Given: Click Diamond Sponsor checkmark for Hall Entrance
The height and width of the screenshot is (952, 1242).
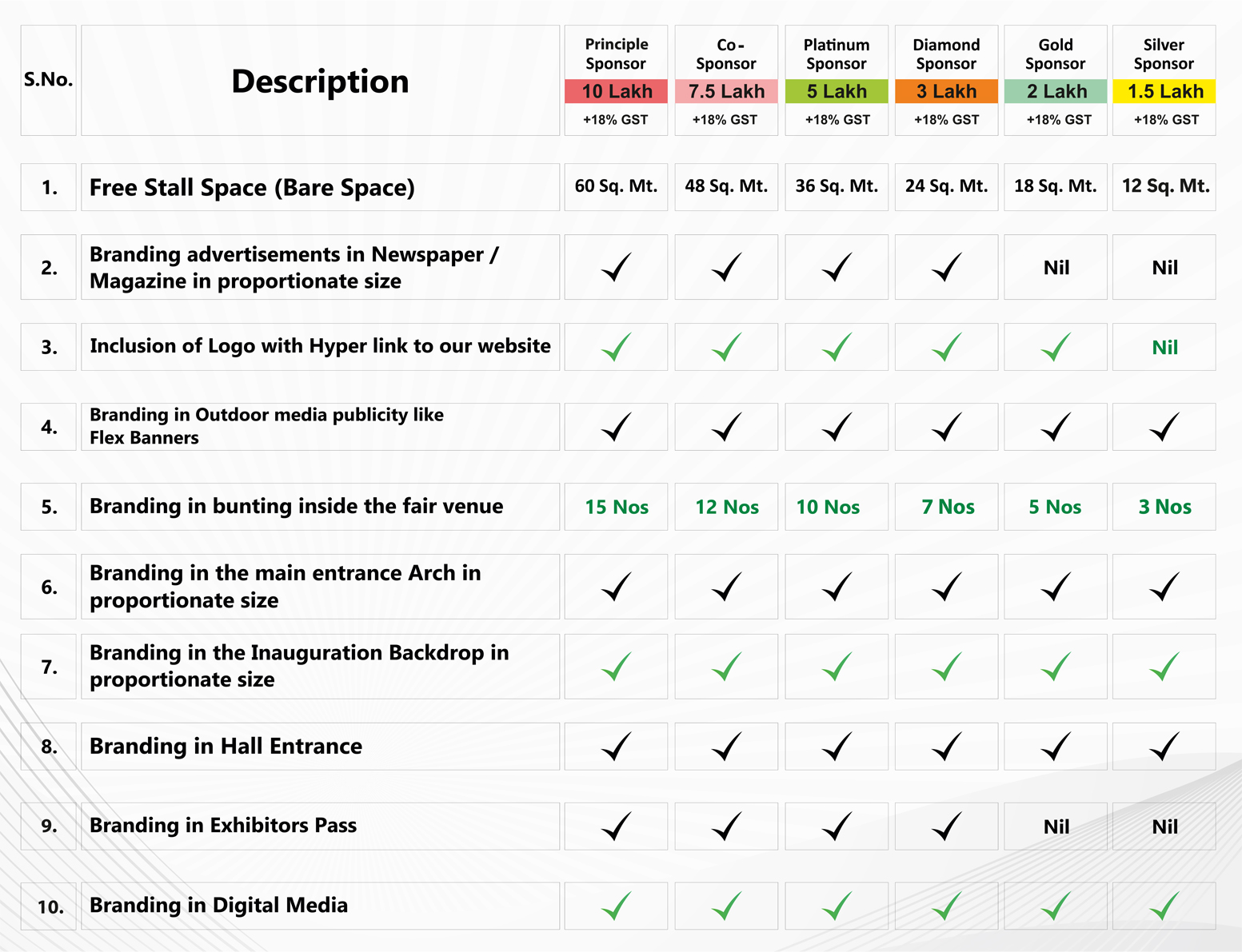Looking at the screenshot, I should point(946,747).
